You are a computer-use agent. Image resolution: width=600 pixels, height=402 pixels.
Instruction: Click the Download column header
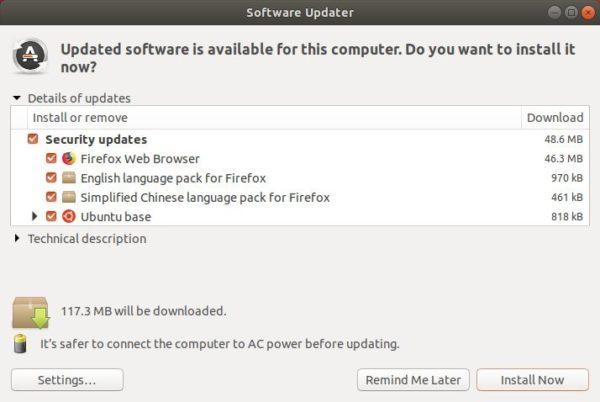pos(555,117)
